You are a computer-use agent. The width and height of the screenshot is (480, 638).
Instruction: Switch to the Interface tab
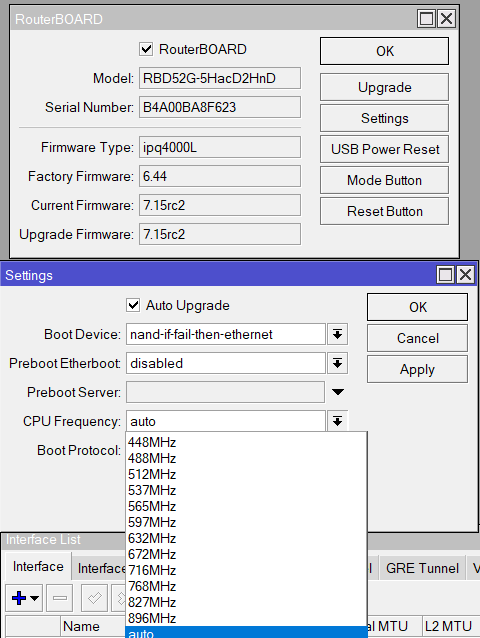(x=38, y=566)
